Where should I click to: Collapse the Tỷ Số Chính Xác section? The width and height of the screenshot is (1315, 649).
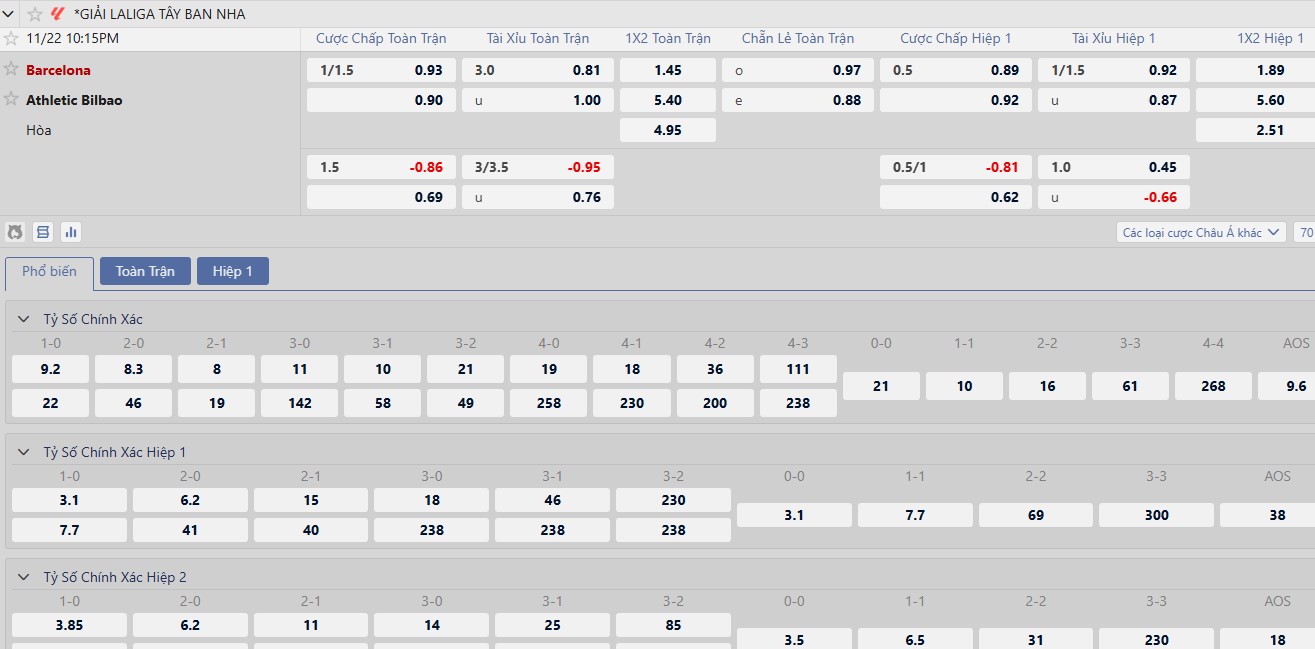(23, 319)
